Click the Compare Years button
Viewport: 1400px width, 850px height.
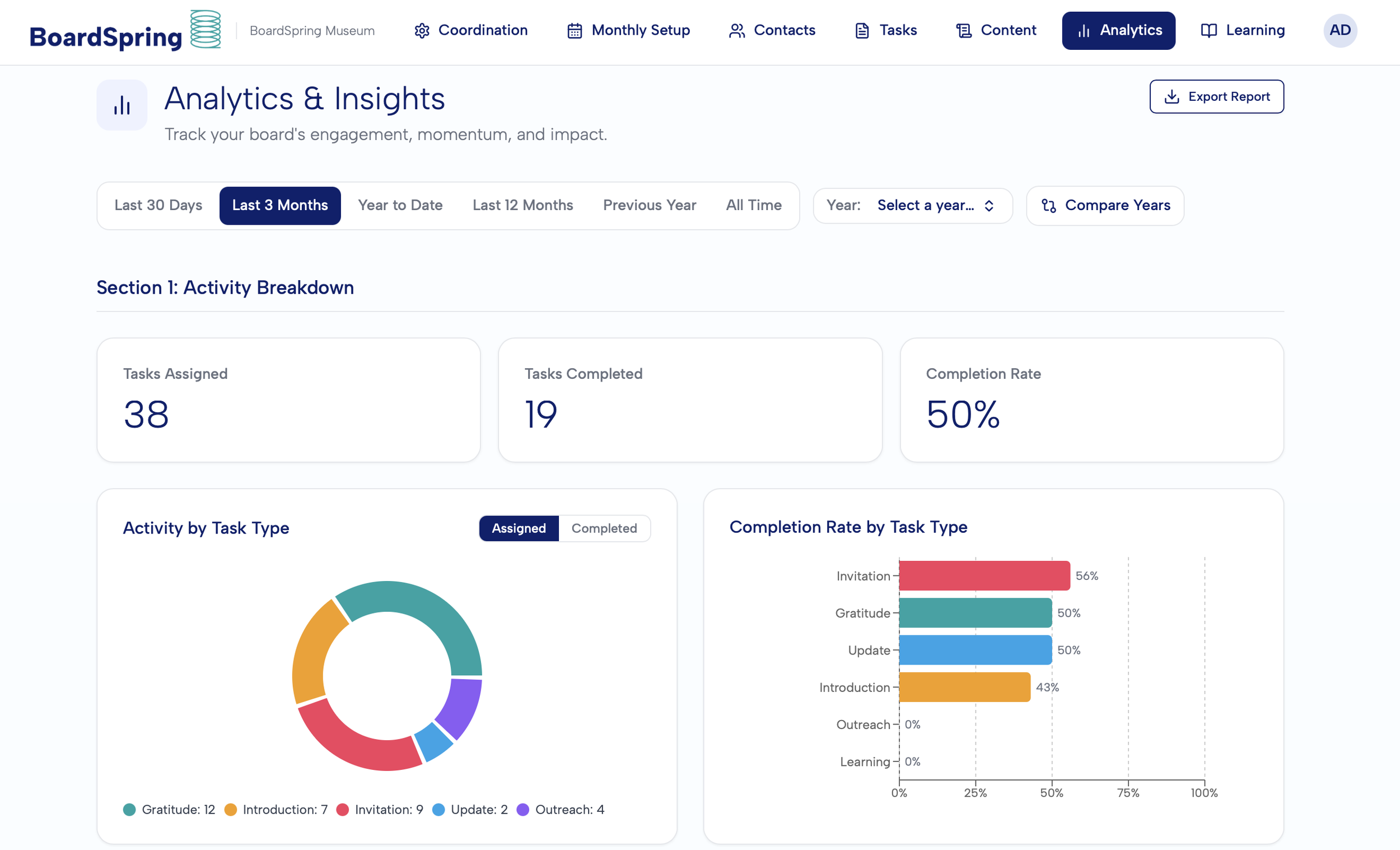pyautogui.click(x=1105, y=206)
